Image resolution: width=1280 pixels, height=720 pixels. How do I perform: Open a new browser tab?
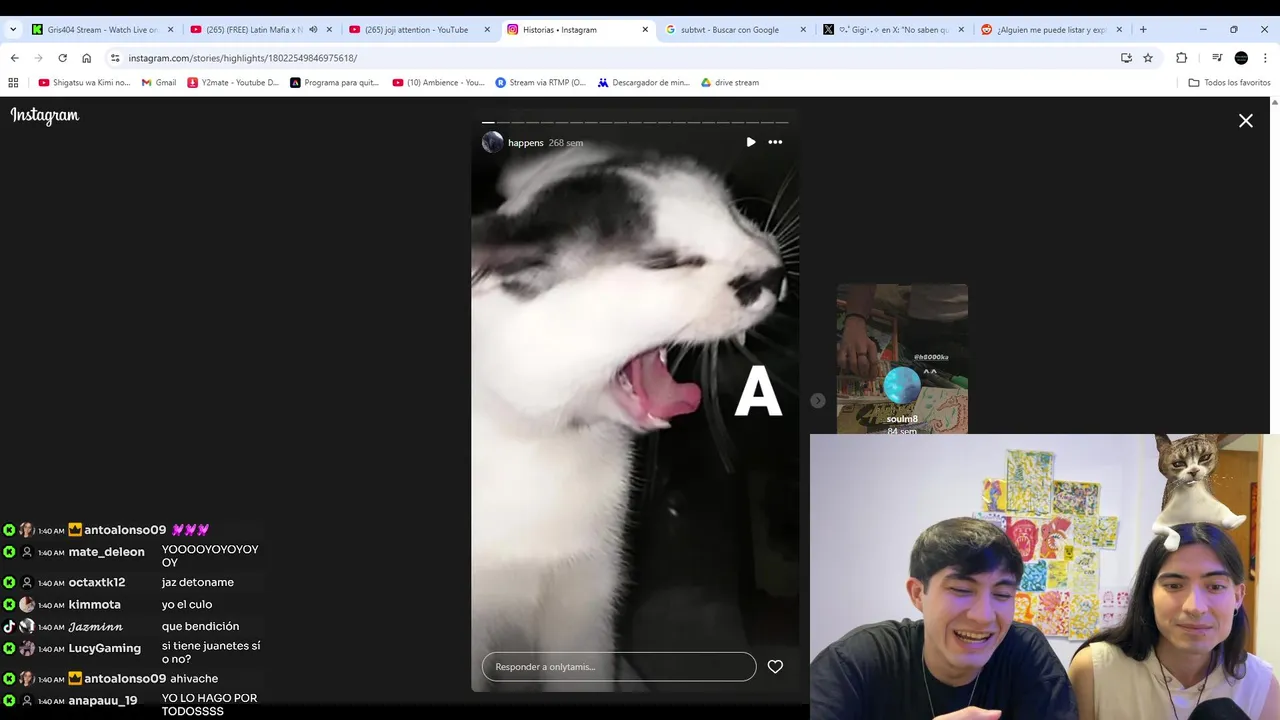pos(1143,30)
